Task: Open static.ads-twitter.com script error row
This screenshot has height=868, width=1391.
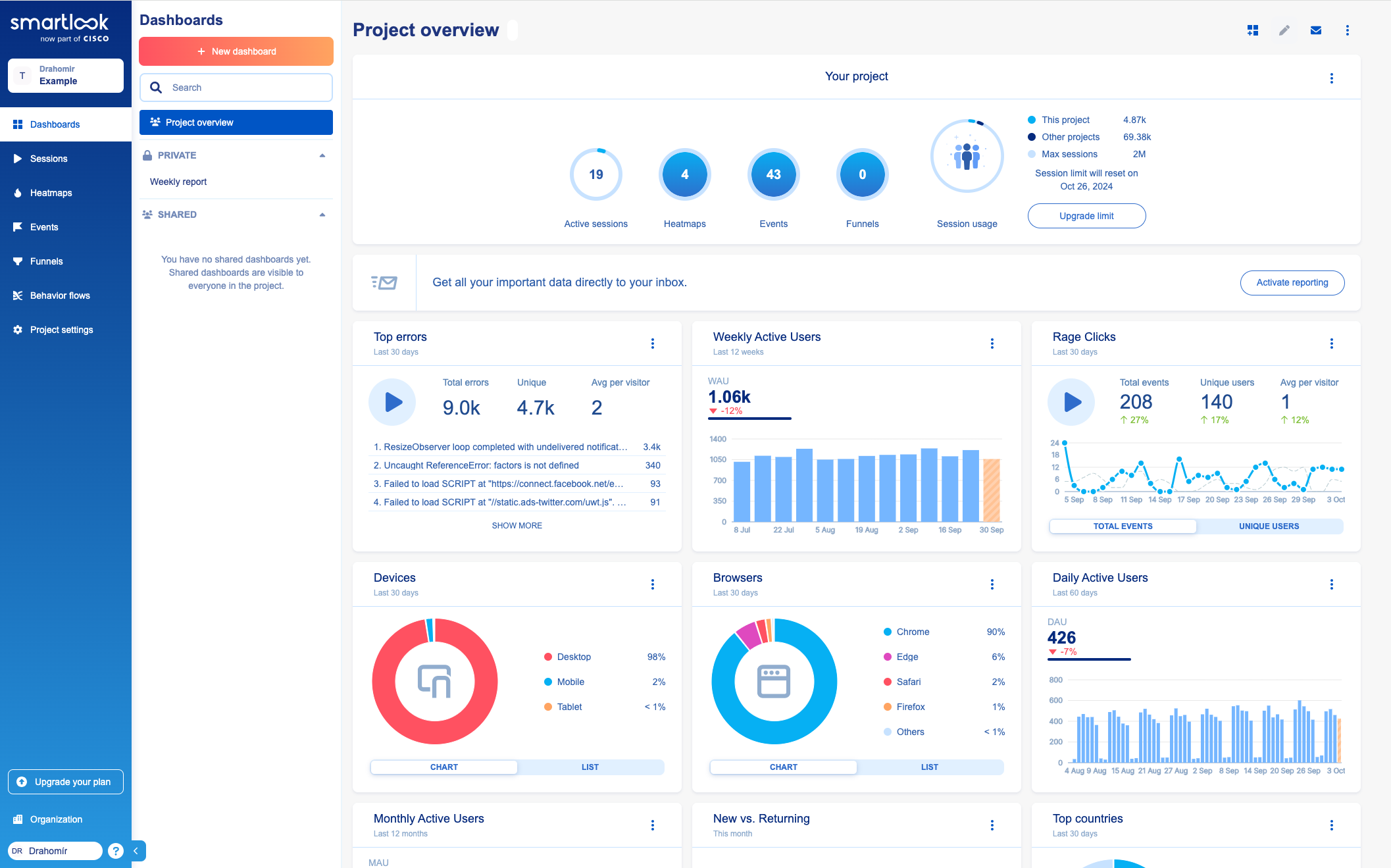Action: point(517,502)
